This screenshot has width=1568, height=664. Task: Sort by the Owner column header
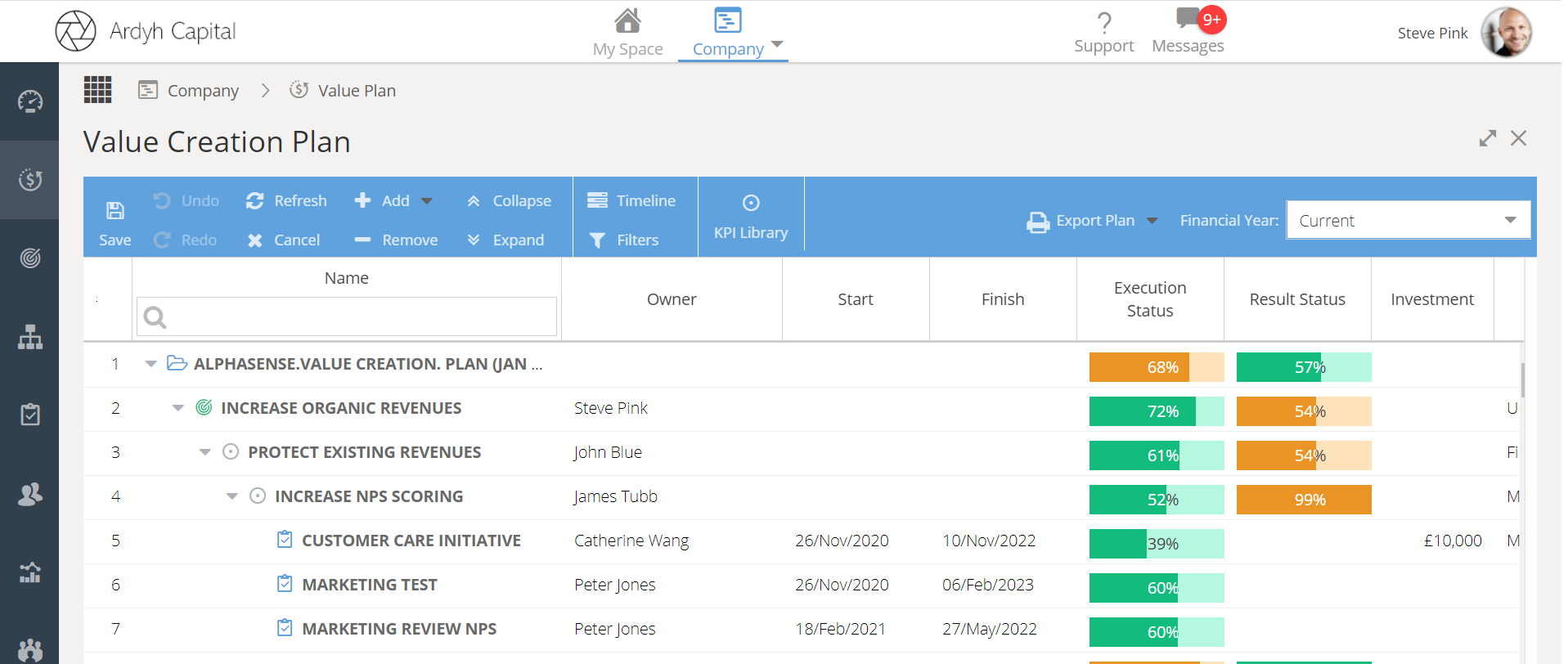coord(672,299)
